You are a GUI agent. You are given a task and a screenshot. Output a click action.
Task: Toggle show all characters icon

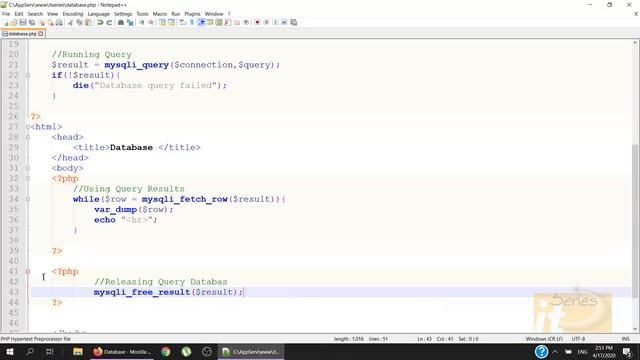click(x=192, y=22)
